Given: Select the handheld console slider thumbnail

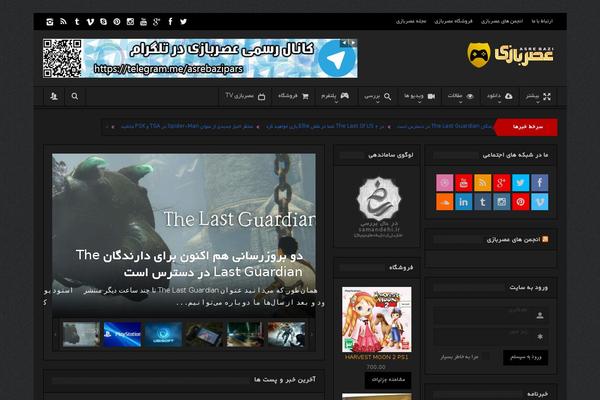Looking at the screenshot, I should click(204, 334).
